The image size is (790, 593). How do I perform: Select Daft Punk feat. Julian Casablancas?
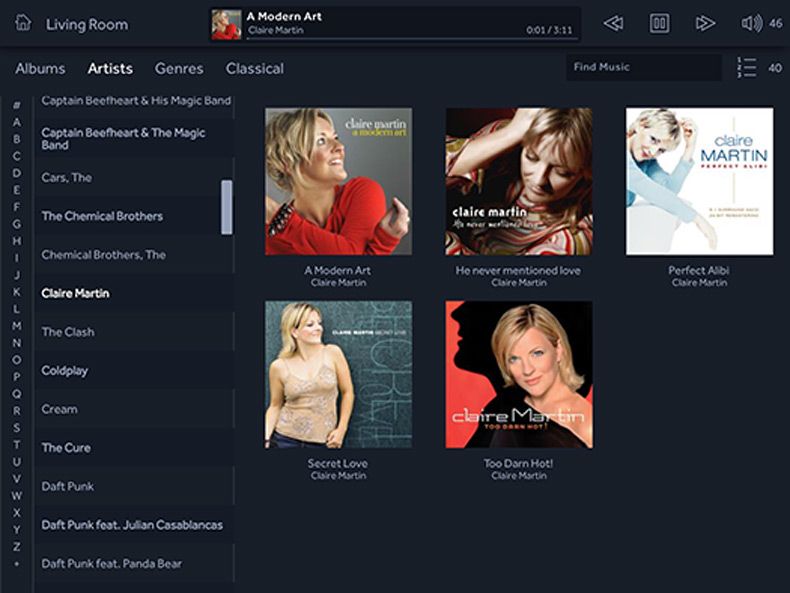(x=134, y=525)
